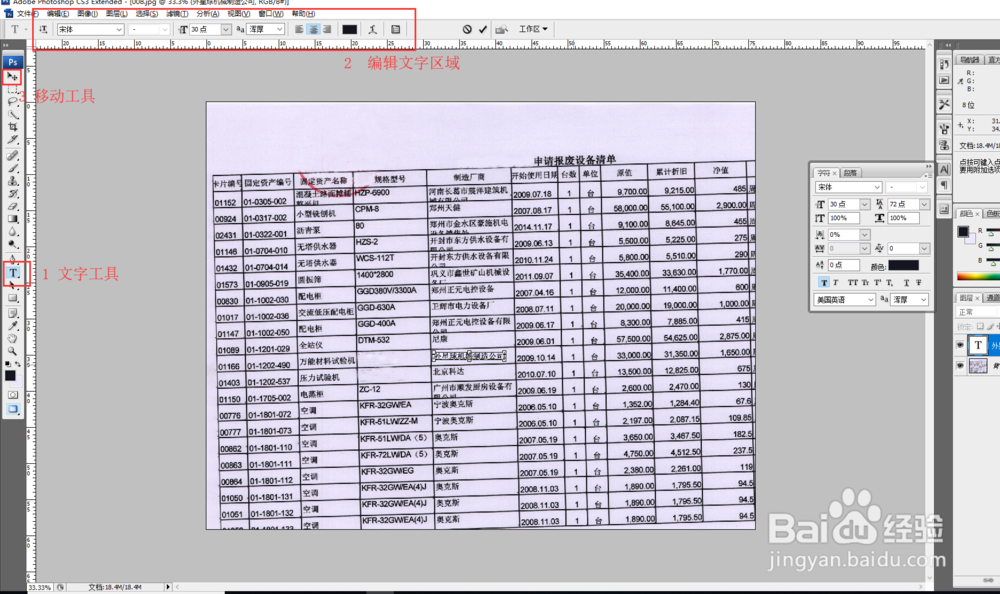Select the Eyedropper tool
1000x594 pixels.
pyautogui.click(x=12, y=325)
